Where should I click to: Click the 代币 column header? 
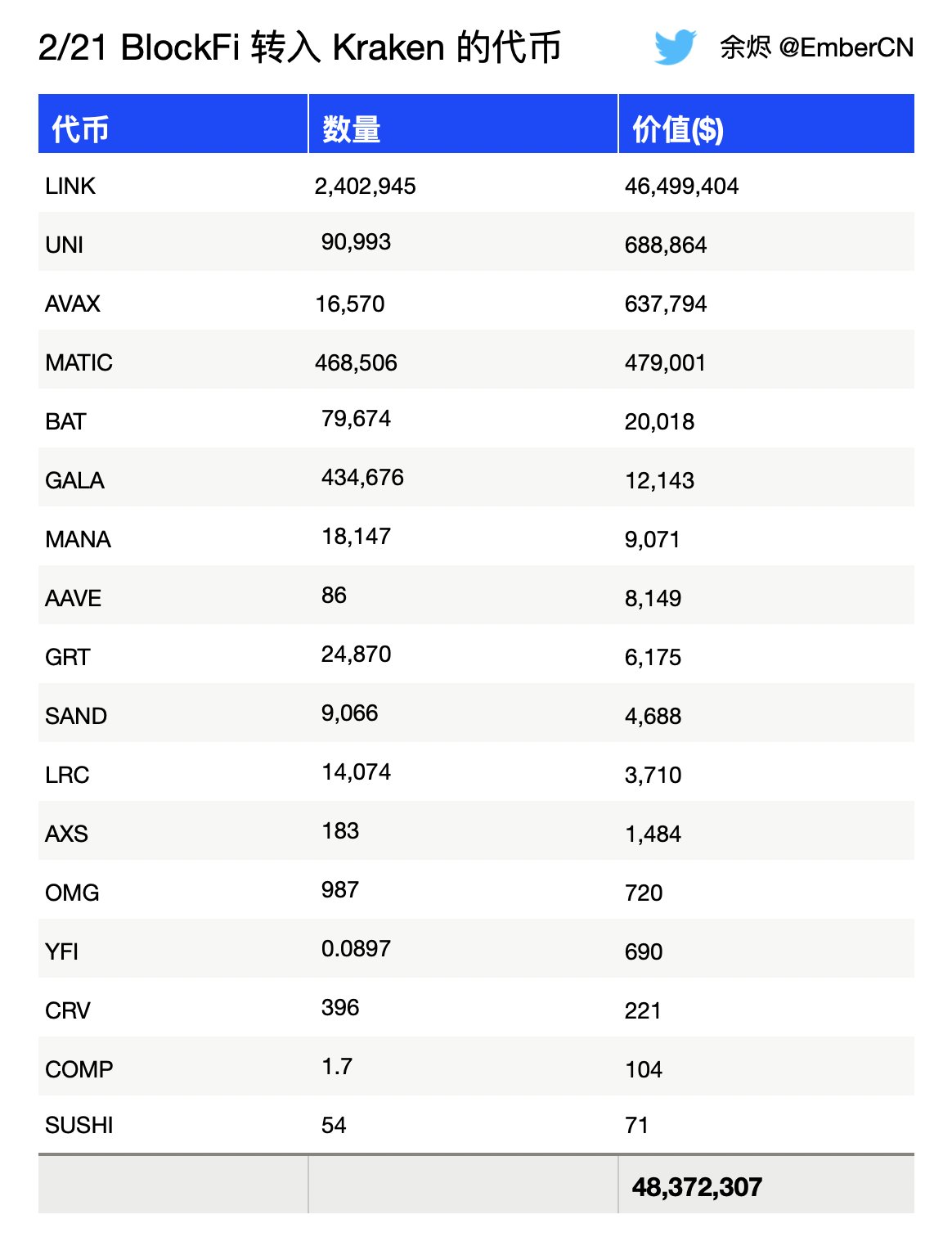[x=80, y=129]
